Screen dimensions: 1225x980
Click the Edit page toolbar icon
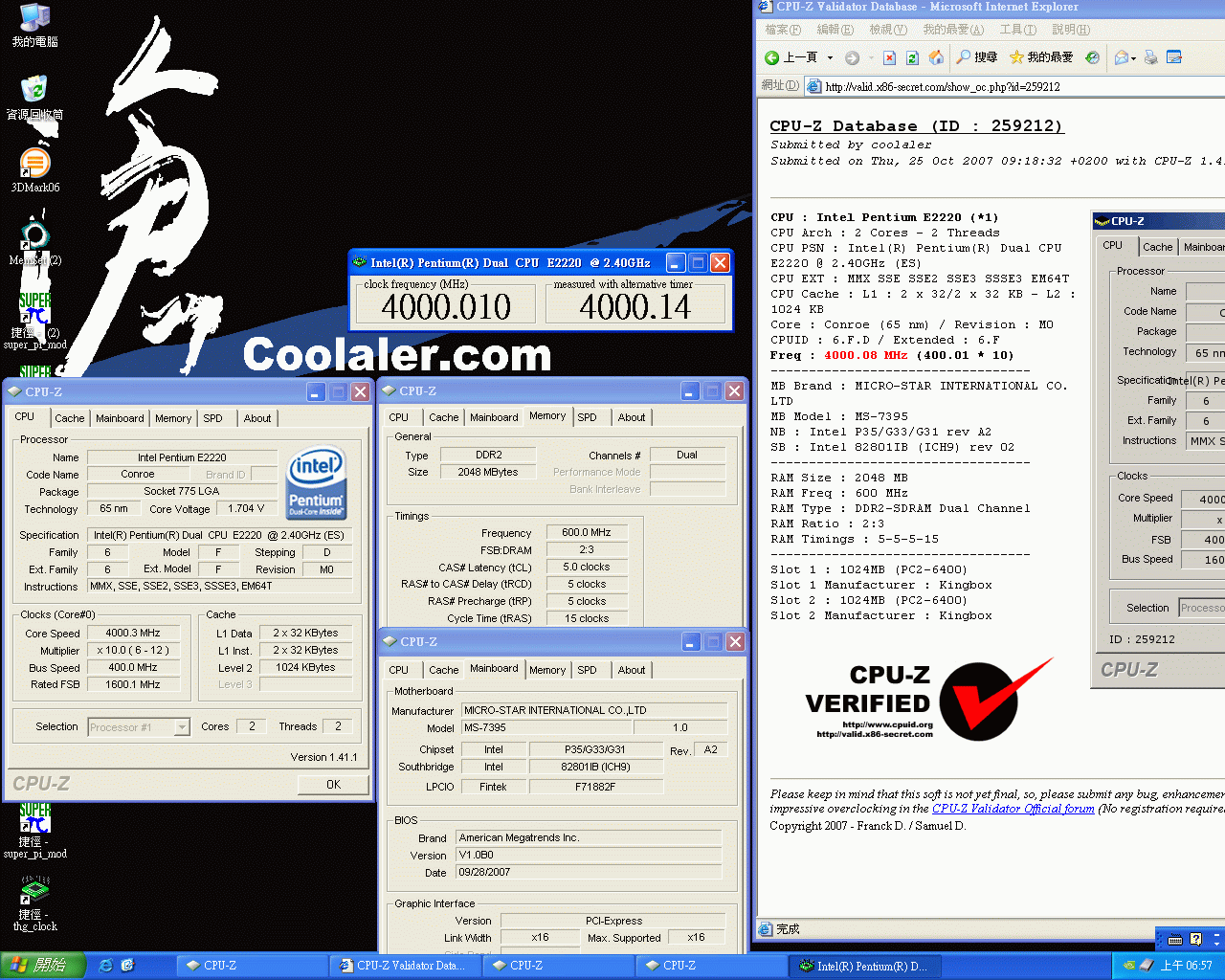point(1174,57)
